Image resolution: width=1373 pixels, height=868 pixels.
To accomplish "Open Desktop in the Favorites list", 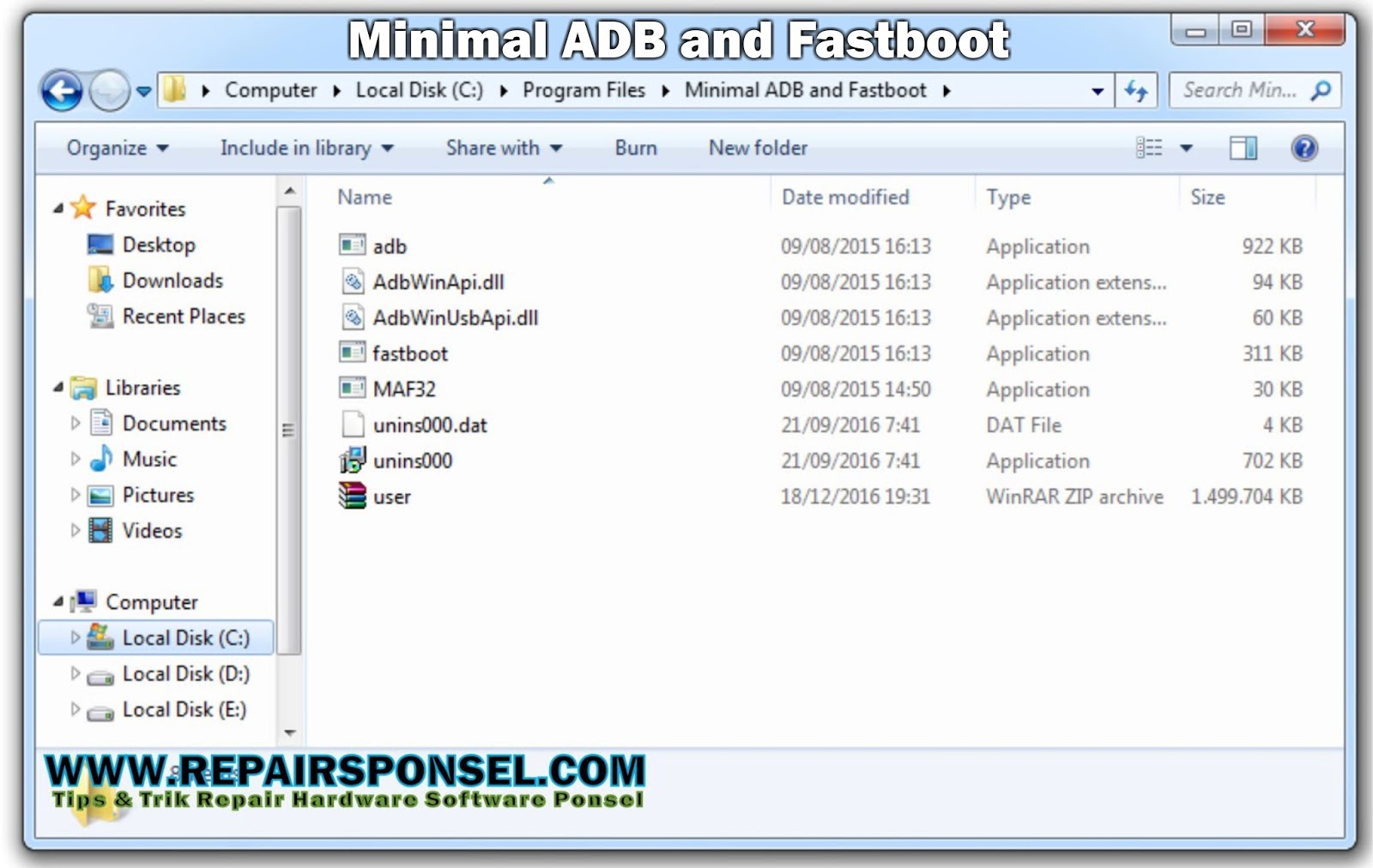I will click(159, 245).
